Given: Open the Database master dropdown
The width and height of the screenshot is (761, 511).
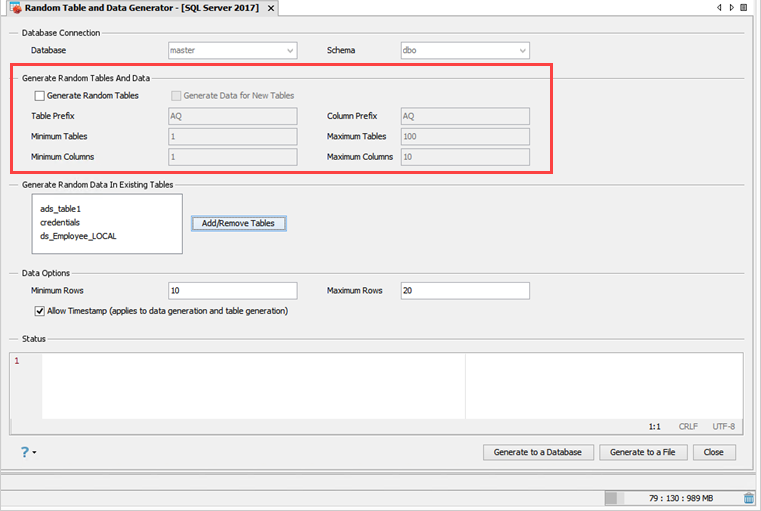Looking at the screenshot, I should [x=232, y=50].
